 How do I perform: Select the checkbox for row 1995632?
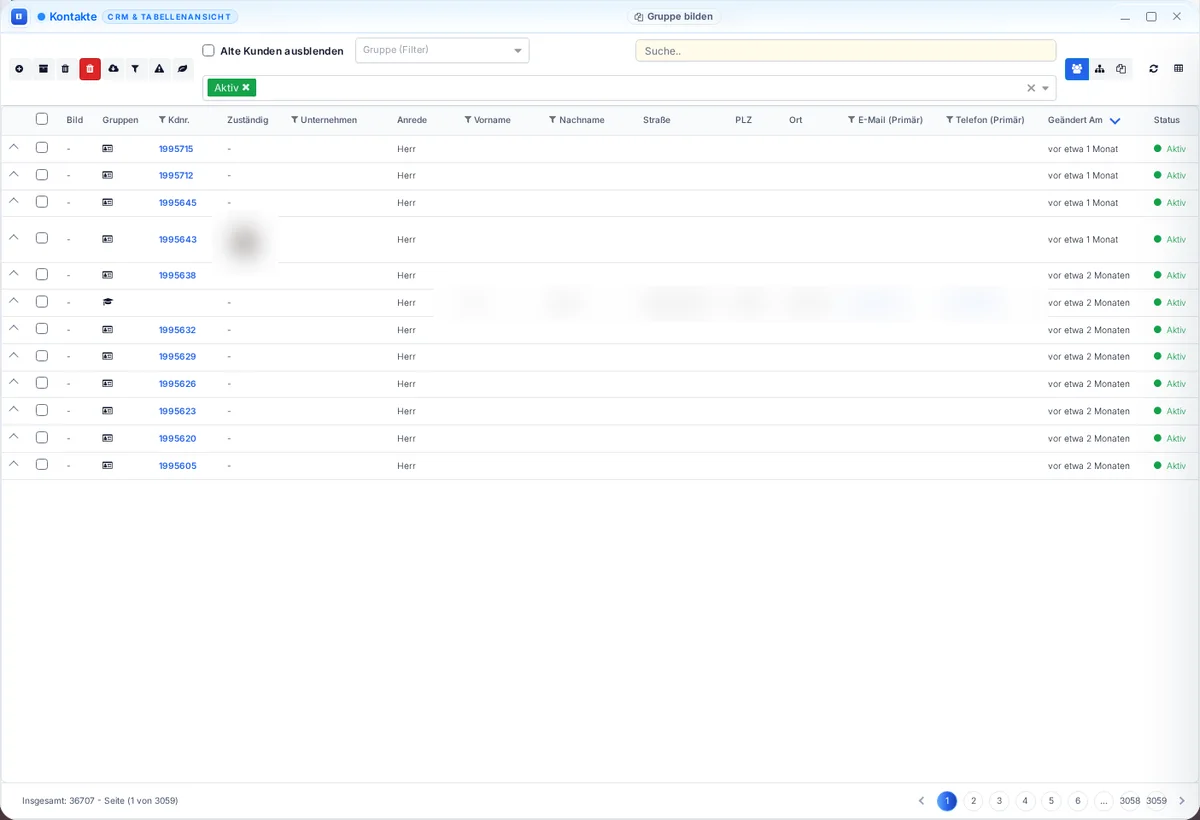[42, 328]
